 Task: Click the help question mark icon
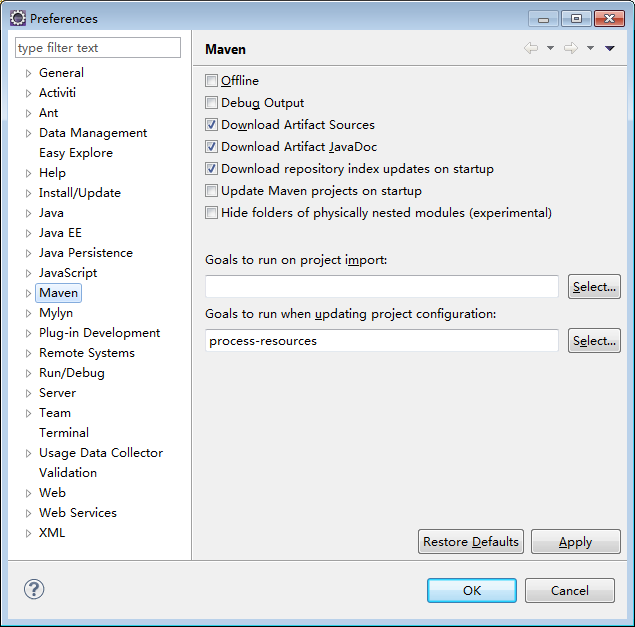(x=34, y=589)
